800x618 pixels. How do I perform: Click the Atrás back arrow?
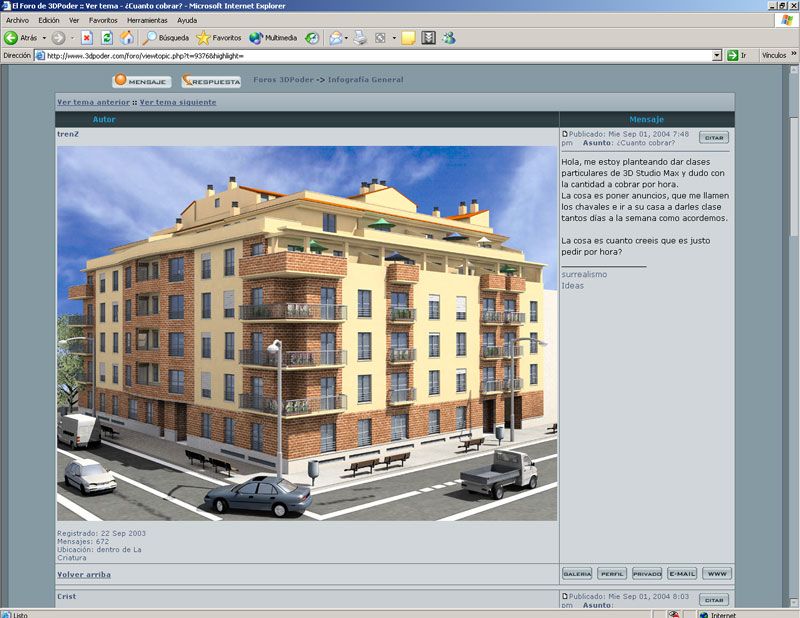[11, 38]
